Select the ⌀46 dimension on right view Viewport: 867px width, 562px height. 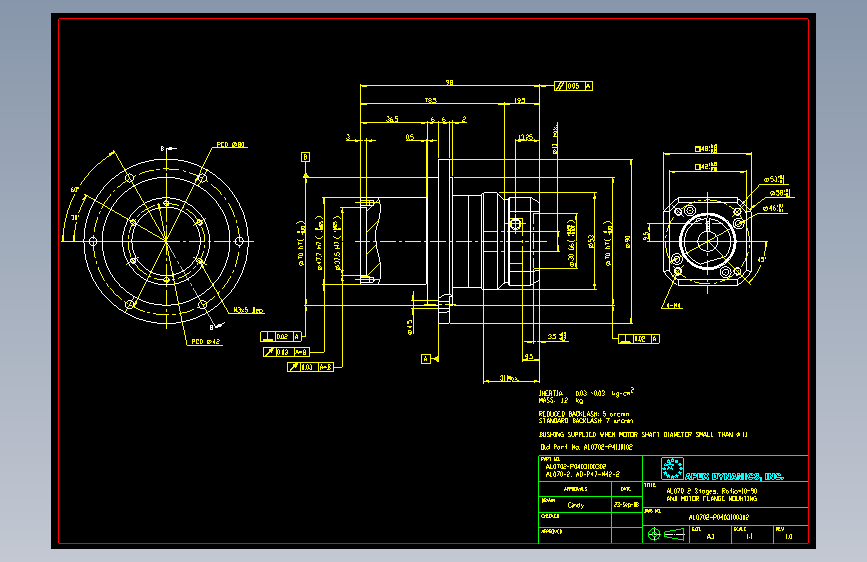[x=774, y=209]
